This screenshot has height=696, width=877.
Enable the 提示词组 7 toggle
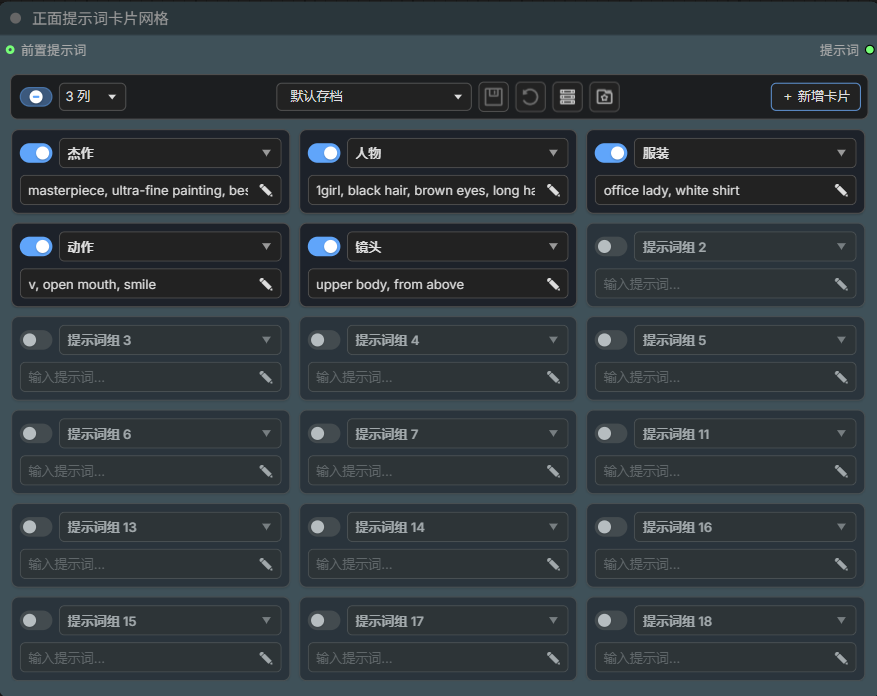point(324,434)
